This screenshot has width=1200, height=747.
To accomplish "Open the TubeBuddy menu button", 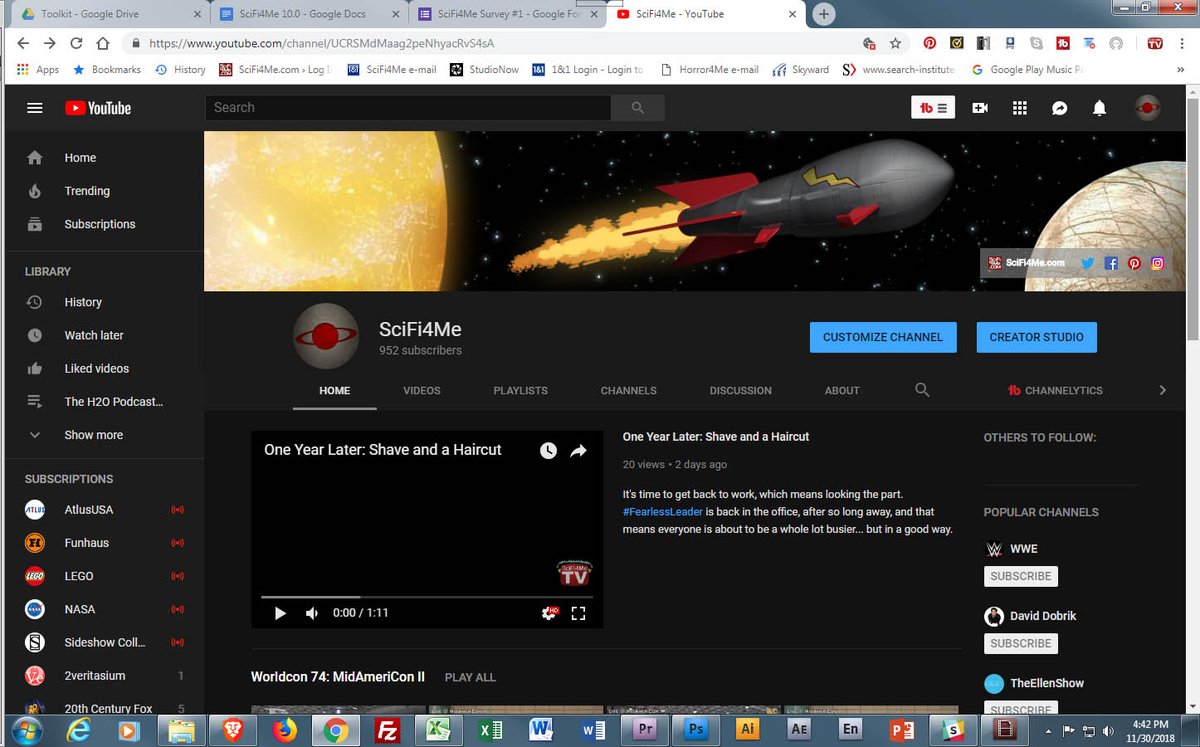I will point(933,108).
